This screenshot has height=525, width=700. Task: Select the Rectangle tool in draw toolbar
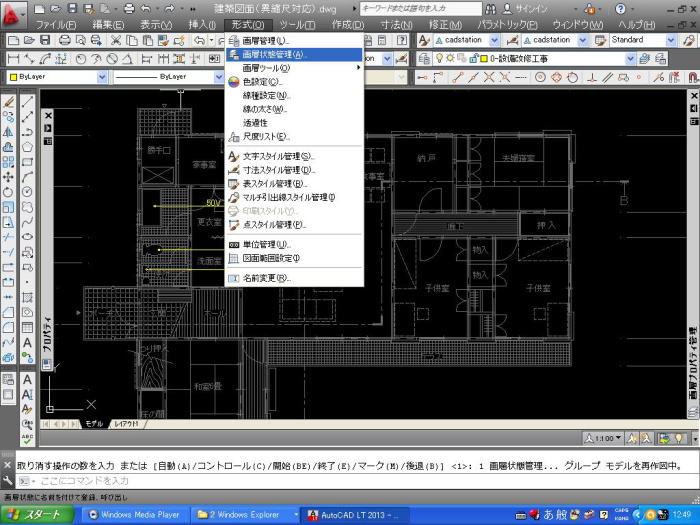tap(27, 162)
